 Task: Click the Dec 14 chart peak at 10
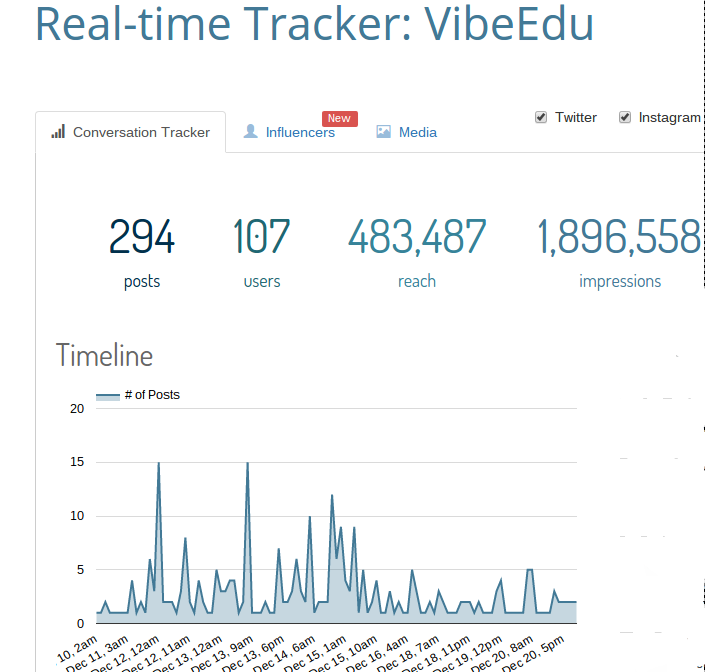310,516
